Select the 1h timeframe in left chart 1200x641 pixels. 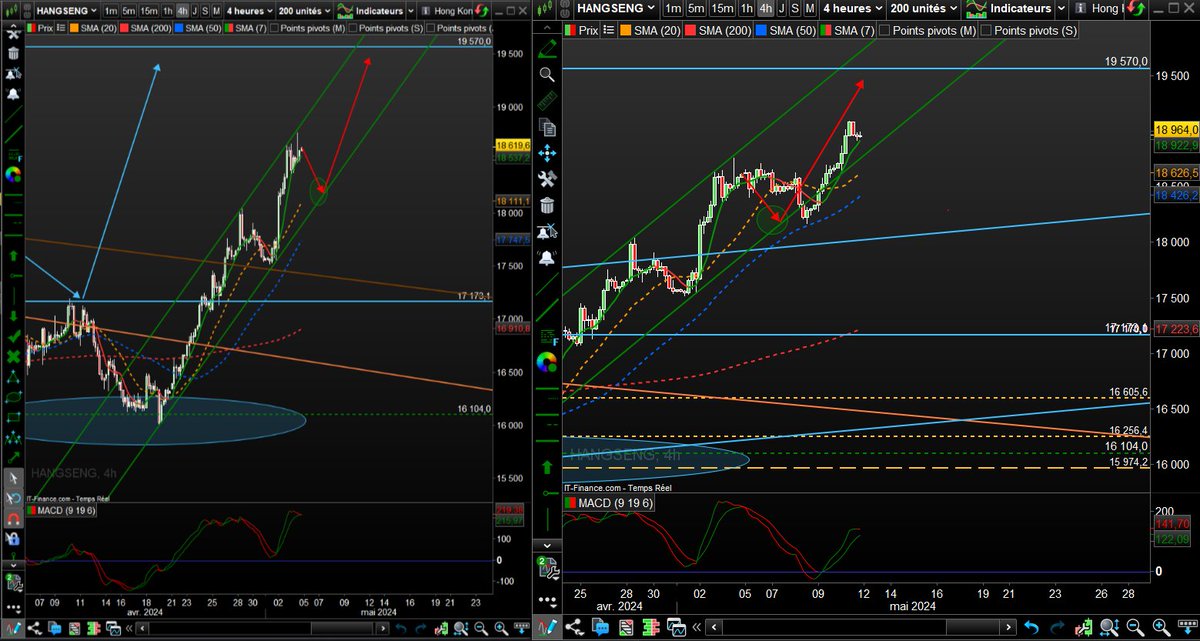point(168,10)
